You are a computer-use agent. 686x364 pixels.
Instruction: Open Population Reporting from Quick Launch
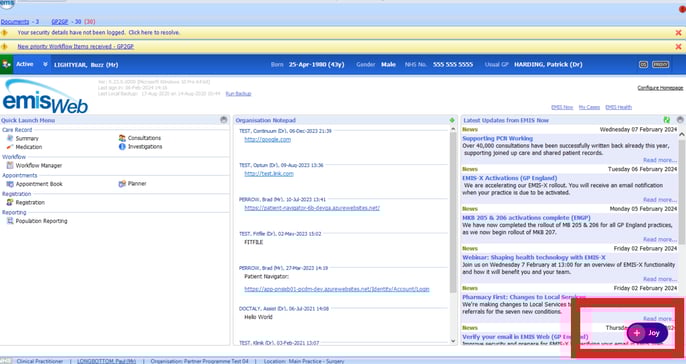[x=42, y=221]
